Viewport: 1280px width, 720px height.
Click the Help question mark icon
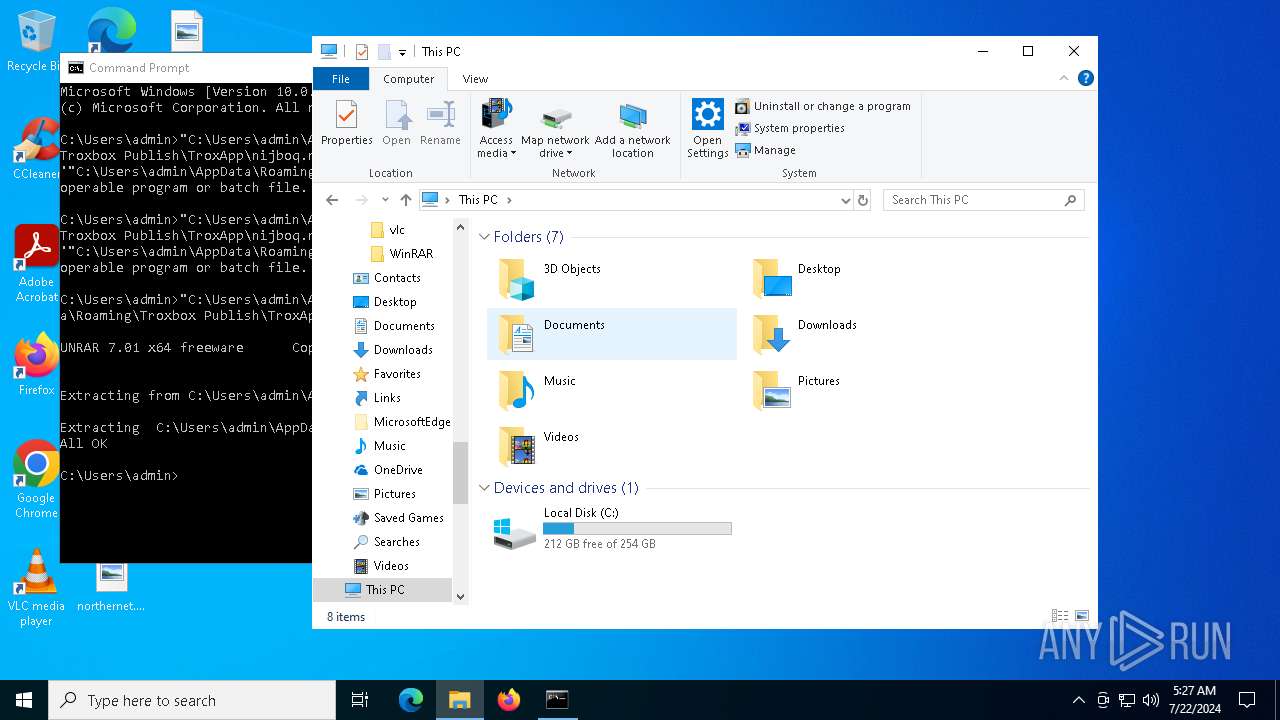(x=1085, y=78)
